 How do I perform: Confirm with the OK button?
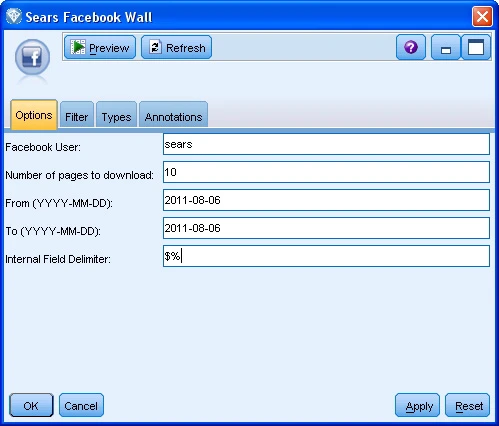click(x=31, y=405)
